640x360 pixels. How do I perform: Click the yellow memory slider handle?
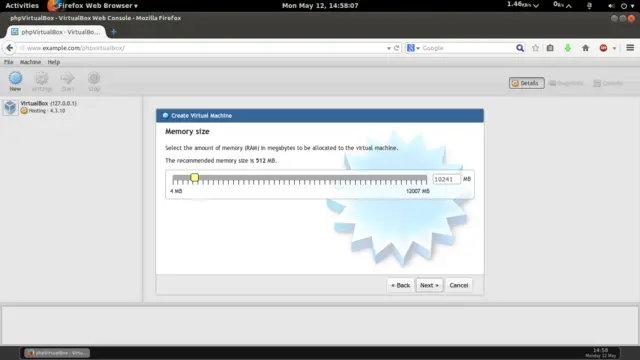click(x=195, y=177)
